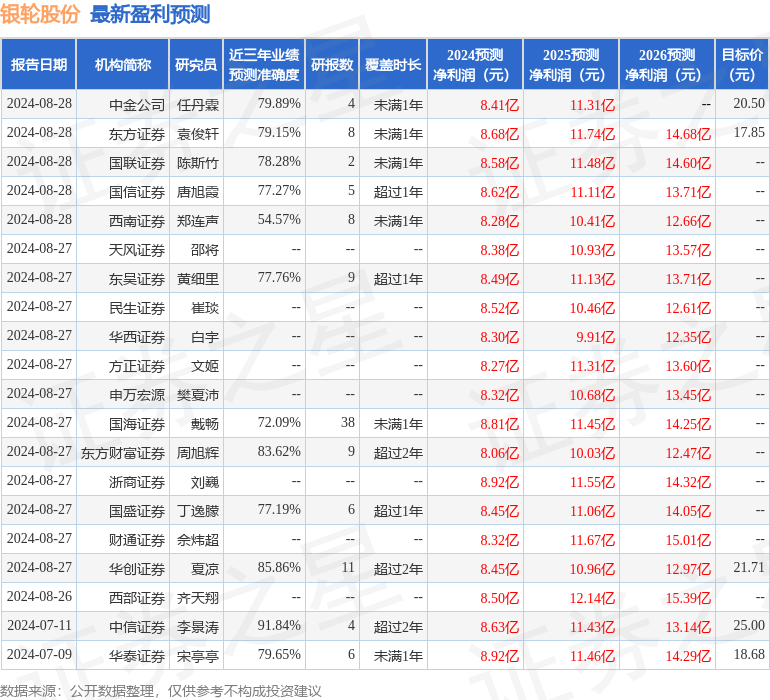Click analyst name 黄细里
The image size is (770, 700).
(198, 279)
